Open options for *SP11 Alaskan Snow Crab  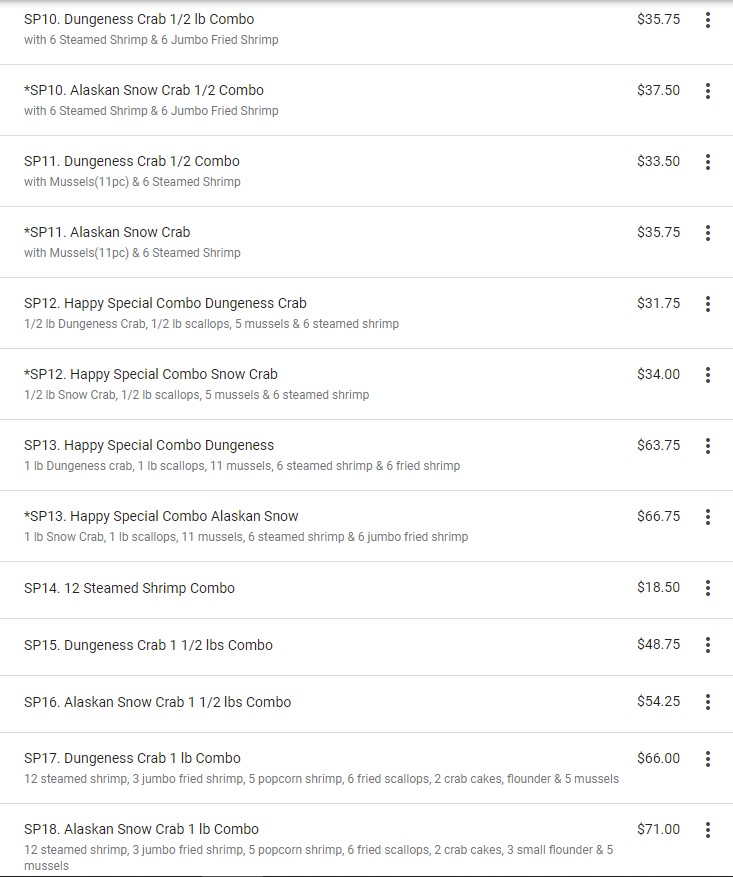pyautogui.click(x=708, y=233)
